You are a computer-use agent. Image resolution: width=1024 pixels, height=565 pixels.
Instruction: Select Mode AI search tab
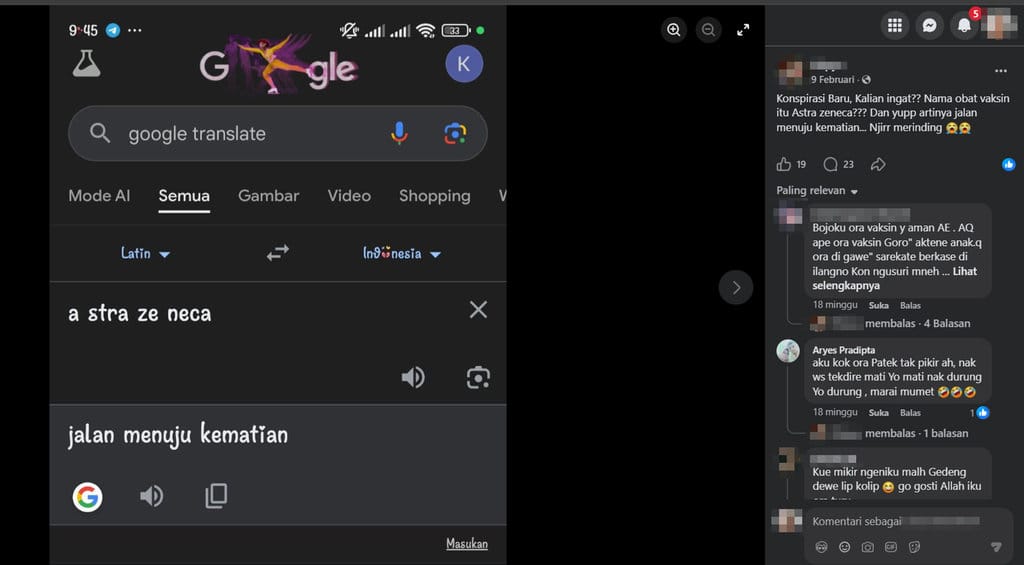pos(99,196)
